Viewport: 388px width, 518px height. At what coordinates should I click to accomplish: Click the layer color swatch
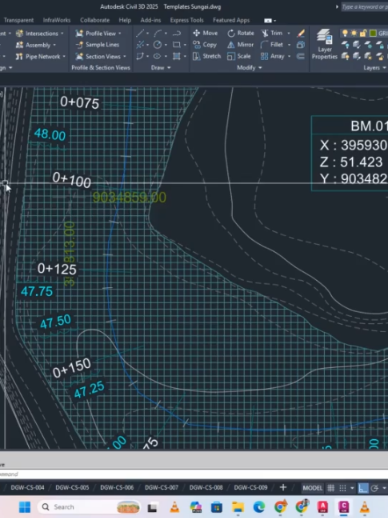[x=373, y=33]
